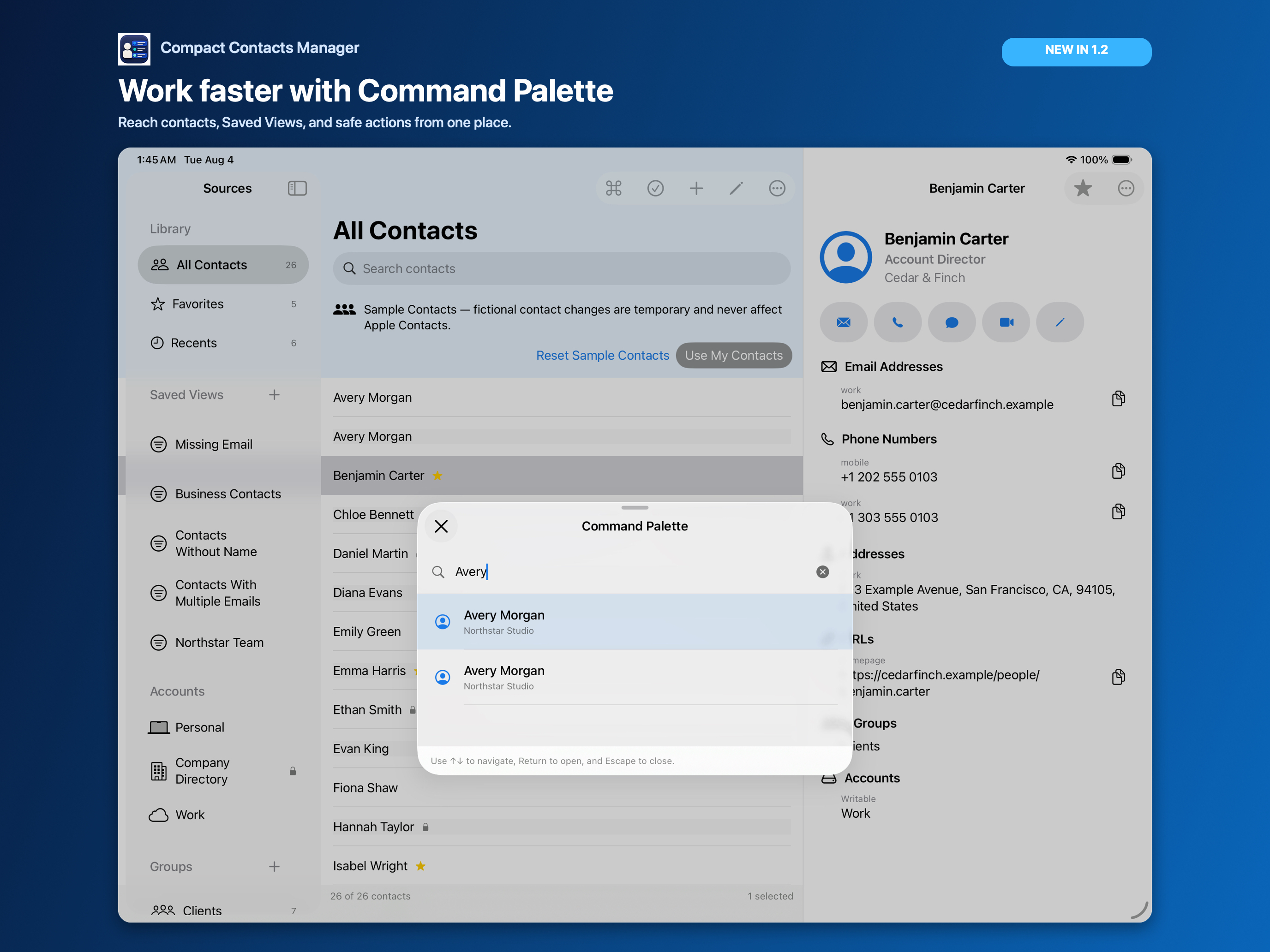Open the Command Palette toolbar icon
This screenshot has width=1270, height=952.
[x=613, y=188]
